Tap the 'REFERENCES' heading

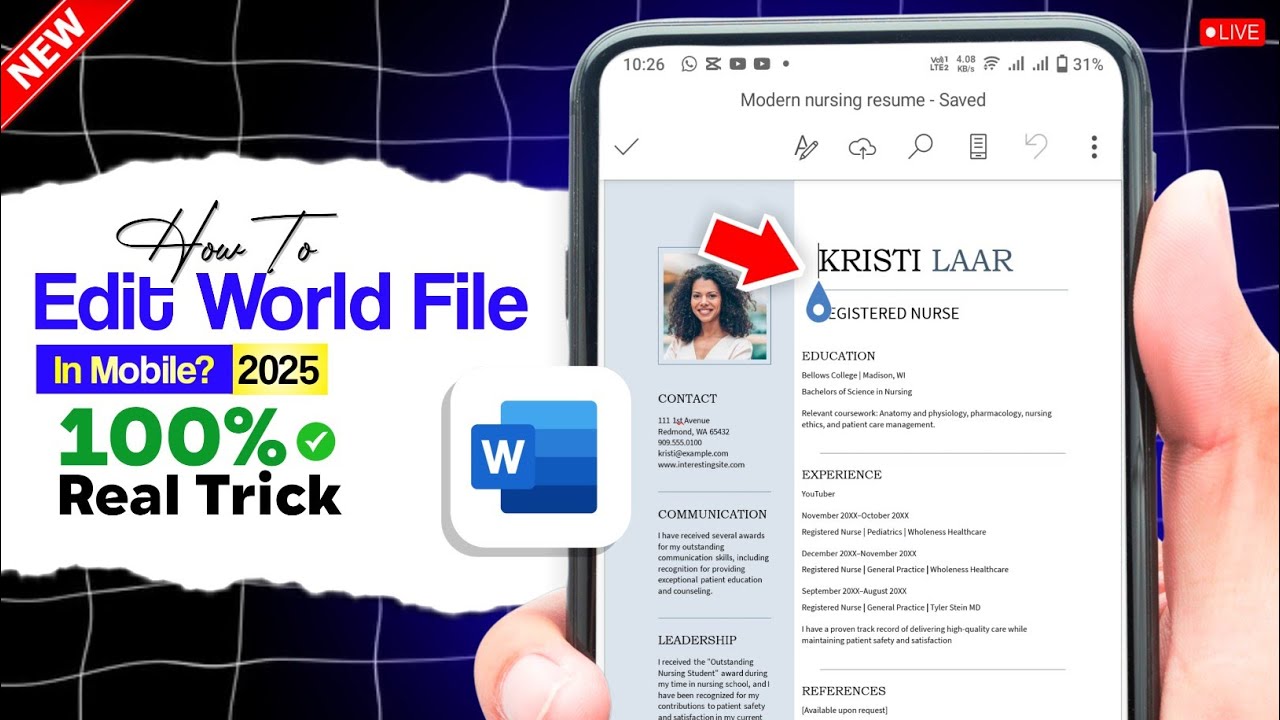(x=843, y=691)
